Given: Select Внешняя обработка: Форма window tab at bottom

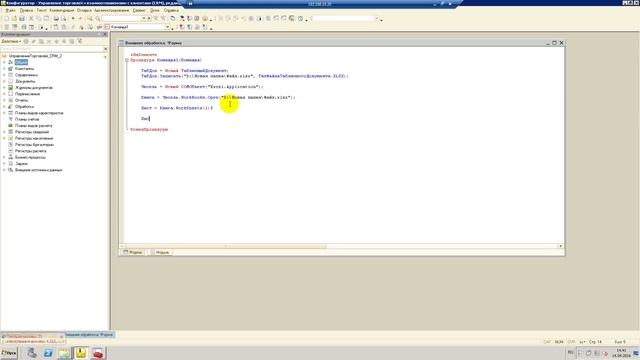Looking at the screenshot, I should point(89,334).
